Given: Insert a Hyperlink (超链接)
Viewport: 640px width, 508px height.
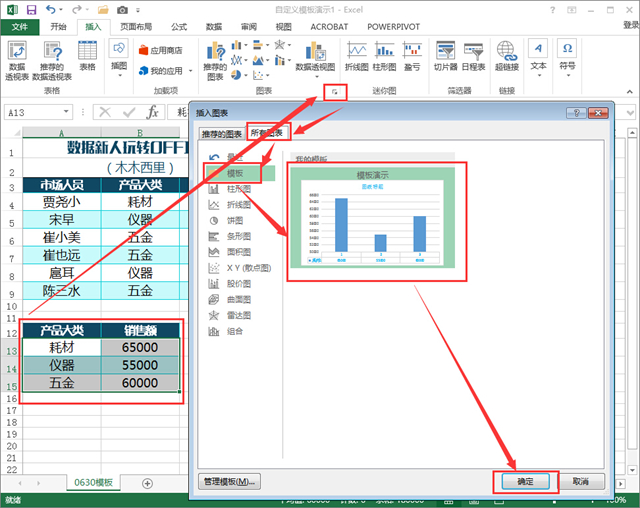Looking at the screenshot, I should tap(507, 56).
